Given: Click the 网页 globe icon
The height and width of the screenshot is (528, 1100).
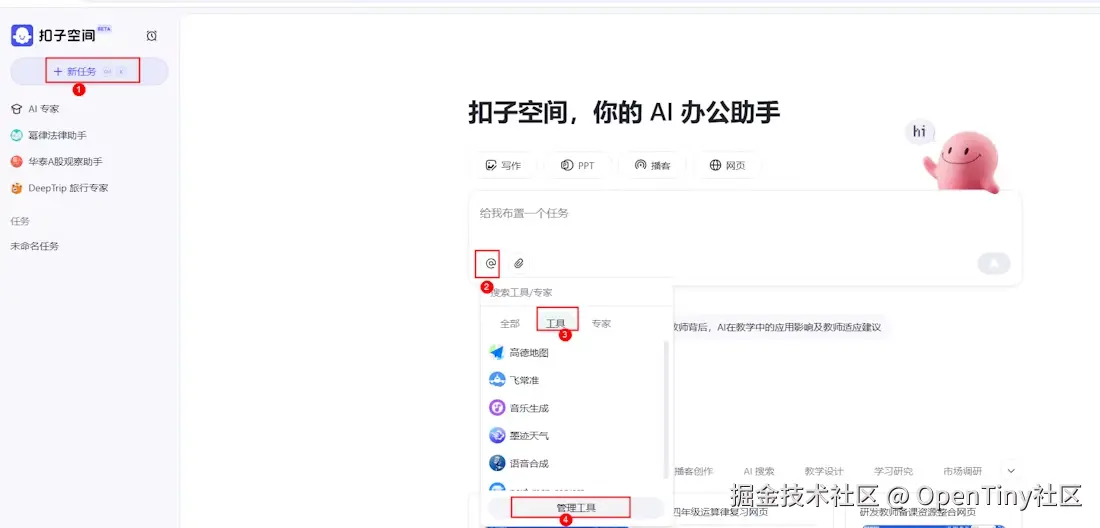Looking at the screenshot, I should [x=715, y=165].
